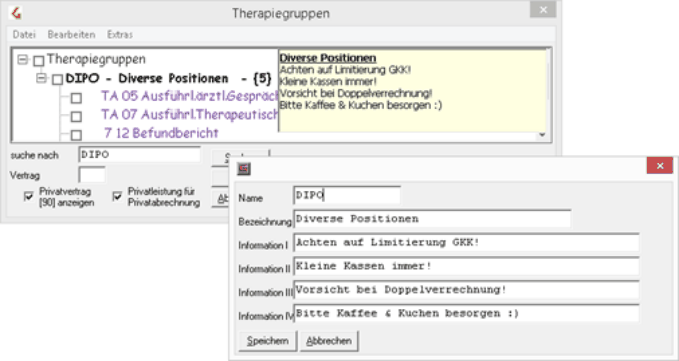Click the info panel scrollbar down arrow
The height and width of the screenshot is (361, 679).
542,135
